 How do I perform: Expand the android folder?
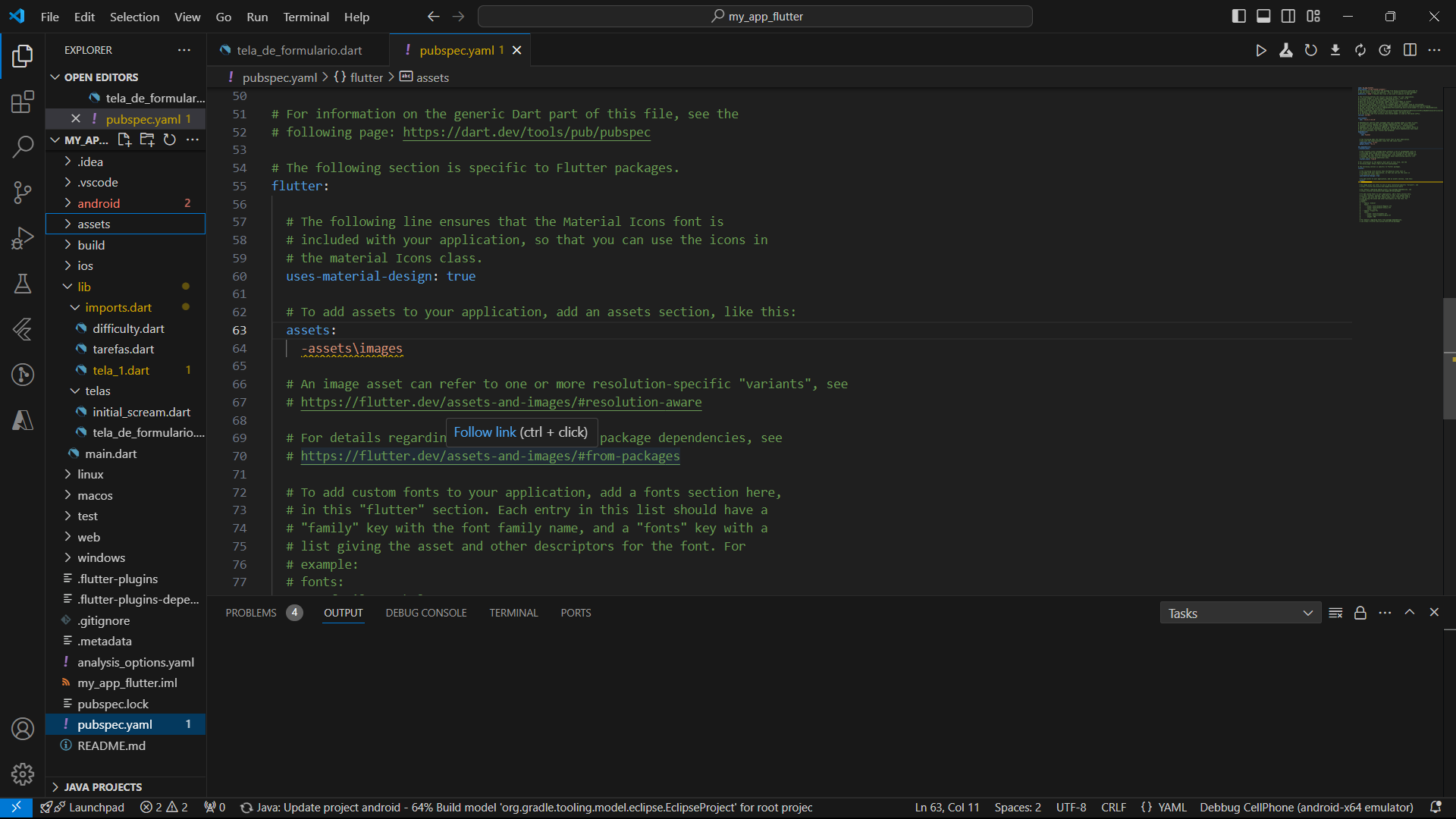[x=126, y=203]
